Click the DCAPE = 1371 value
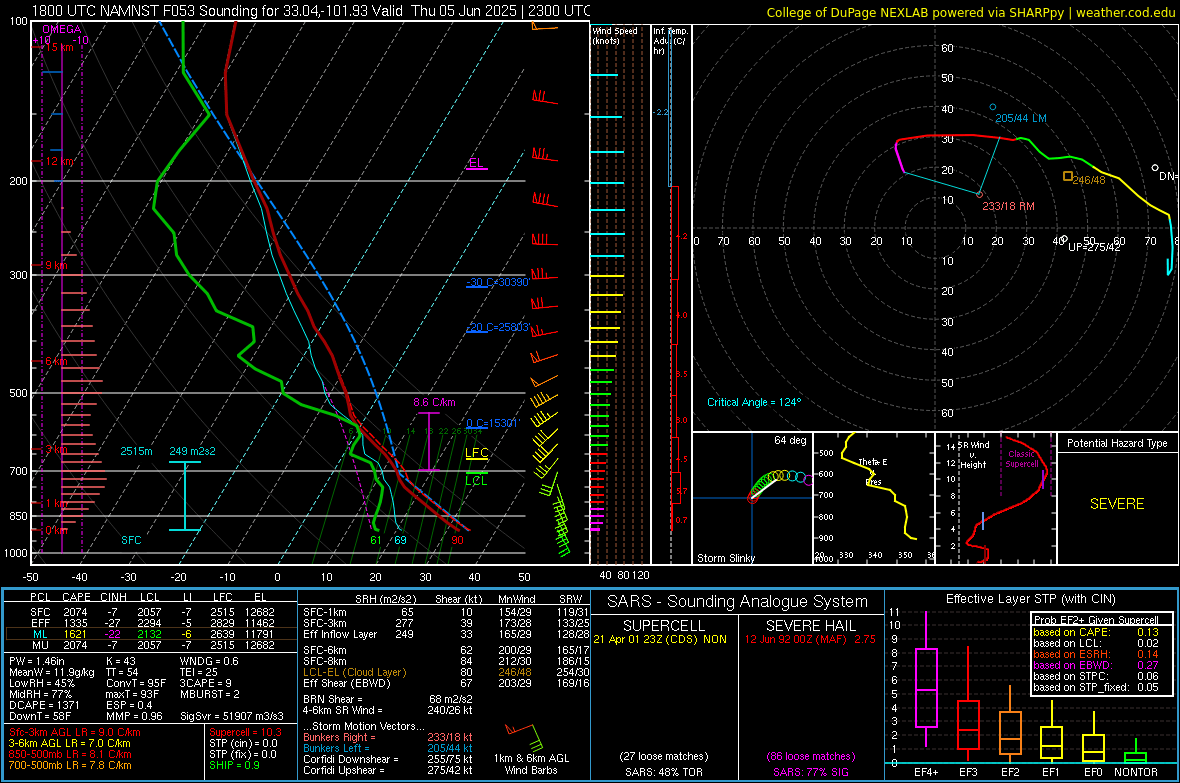This screenshot has height=783, width=1180. tap(44, 705)
